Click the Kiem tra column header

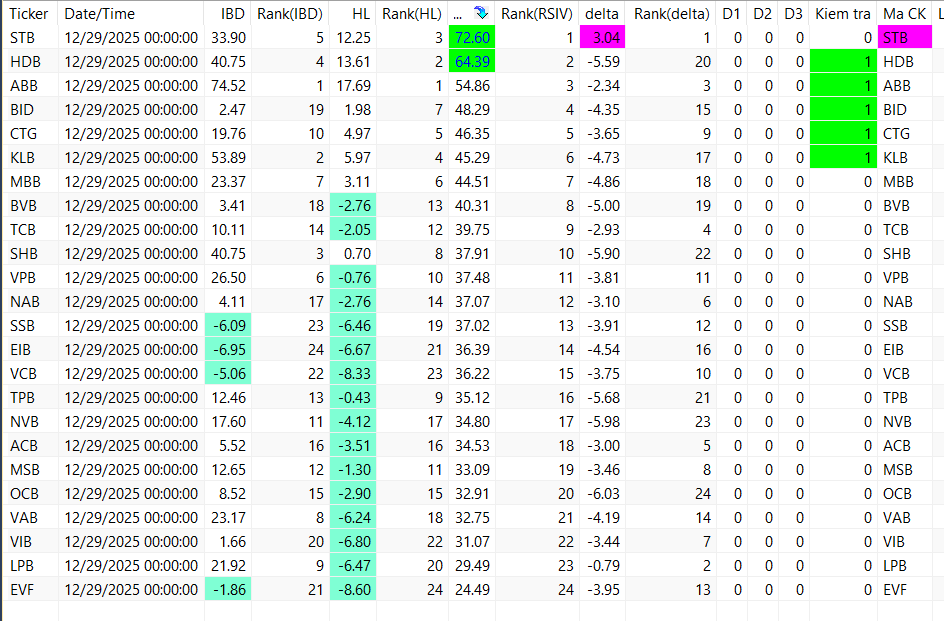click(x=843, y=13)
